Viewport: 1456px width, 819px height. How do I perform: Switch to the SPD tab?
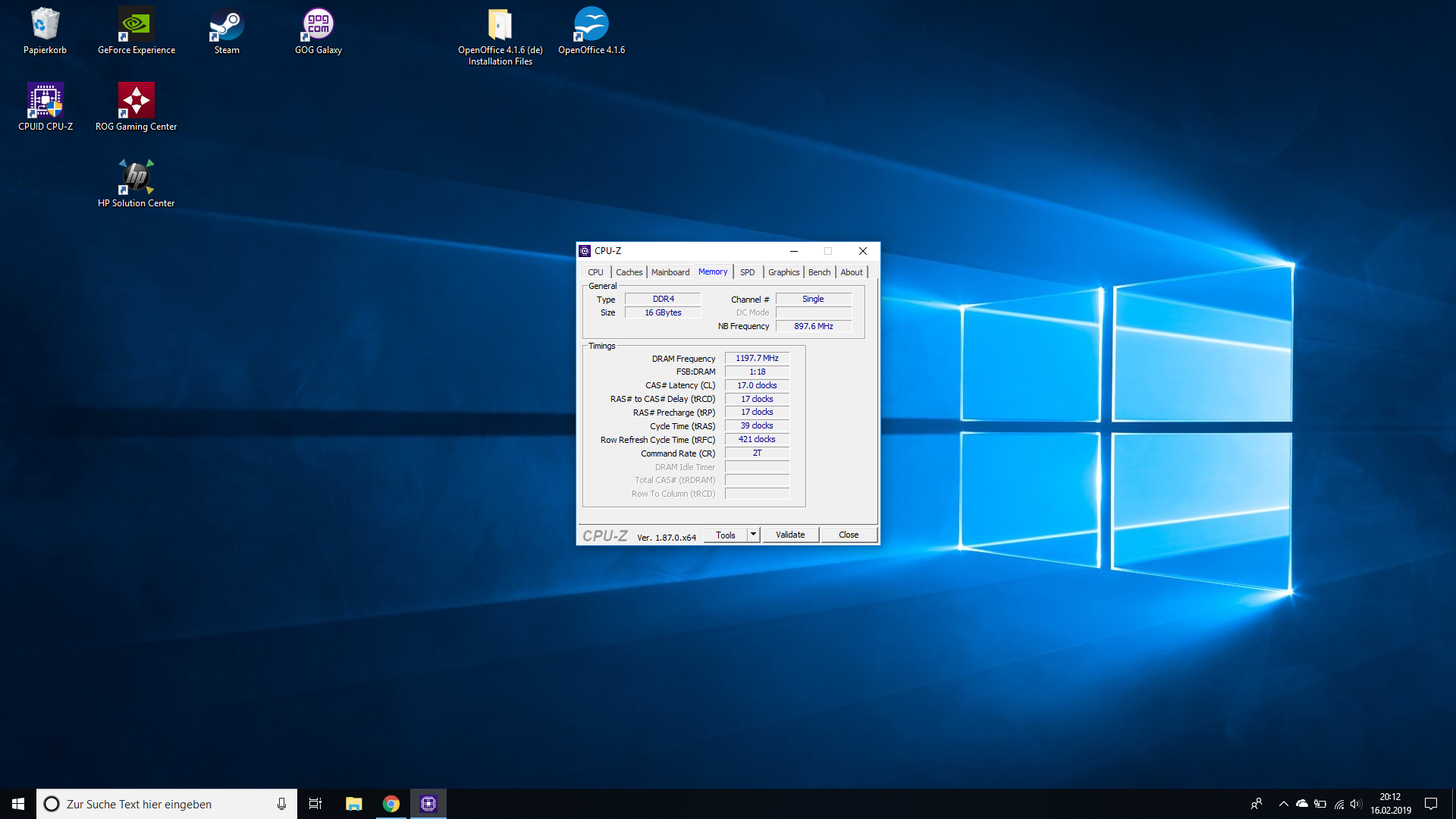(748, 272)
